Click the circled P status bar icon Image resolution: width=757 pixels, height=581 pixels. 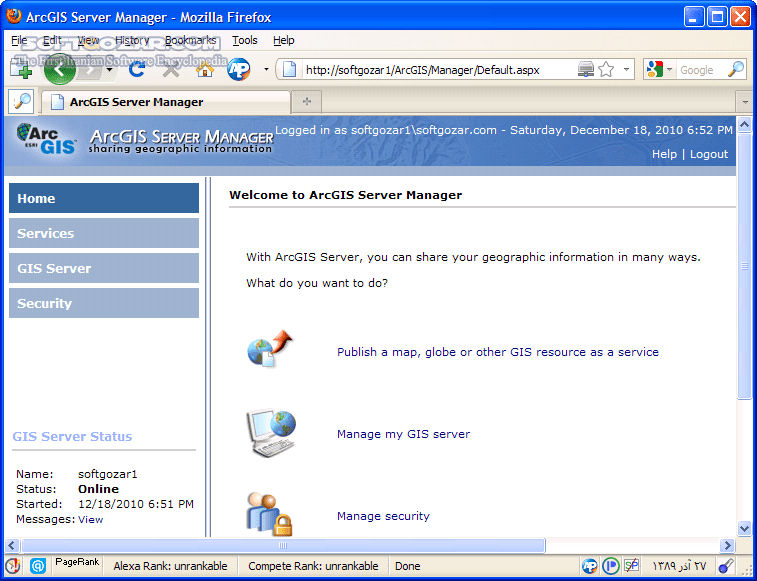pyautogui.click(x=611, y=566)
